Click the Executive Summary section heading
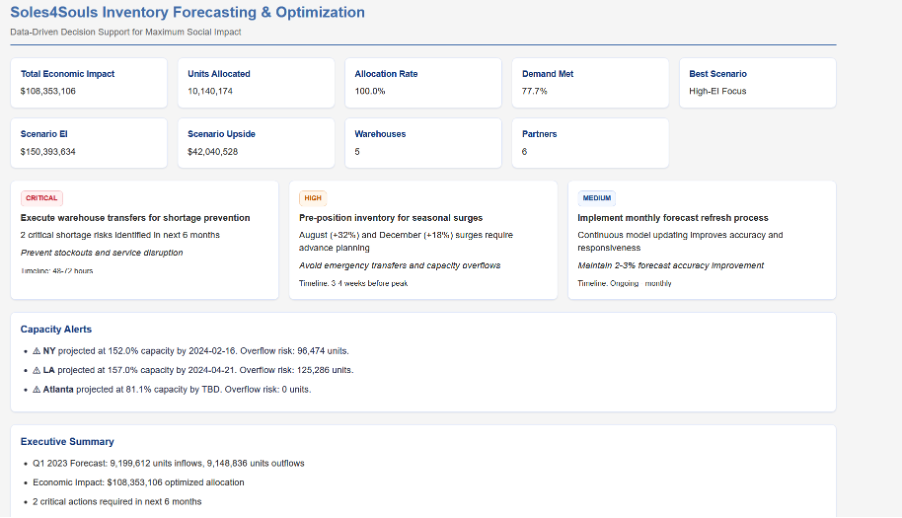 (x=67, y=441)
